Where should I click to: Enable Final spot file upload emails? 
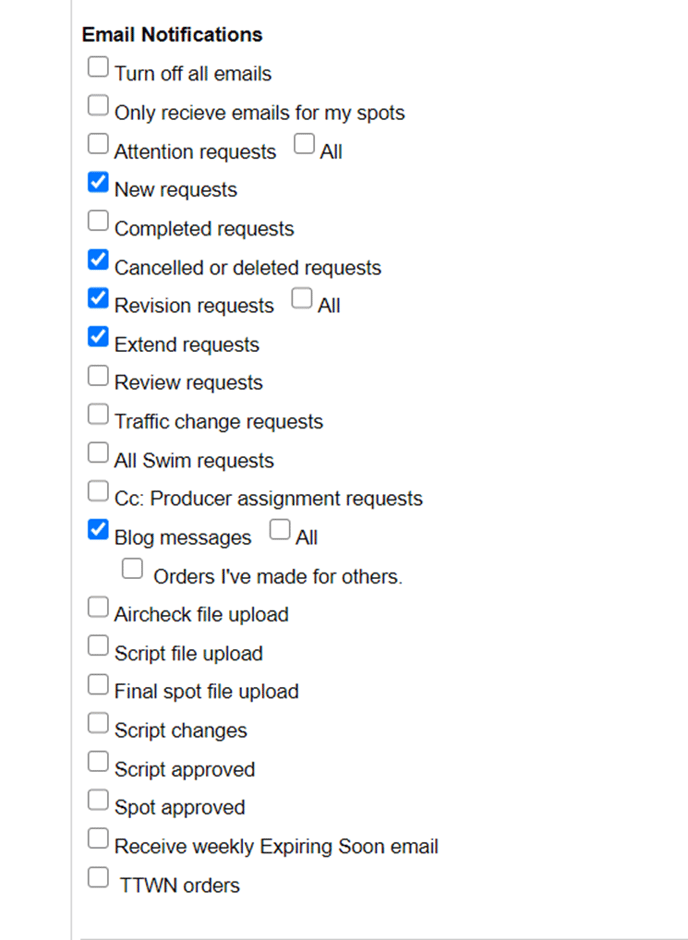[x=98, y=684]
